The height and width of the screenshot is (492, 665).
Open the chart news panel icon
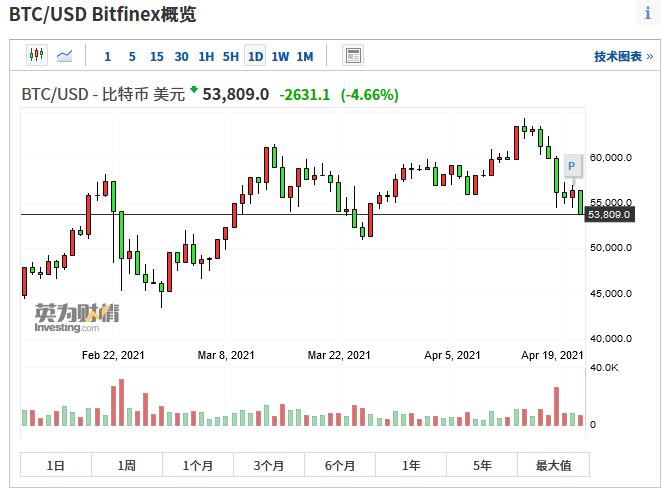point(353,56)
